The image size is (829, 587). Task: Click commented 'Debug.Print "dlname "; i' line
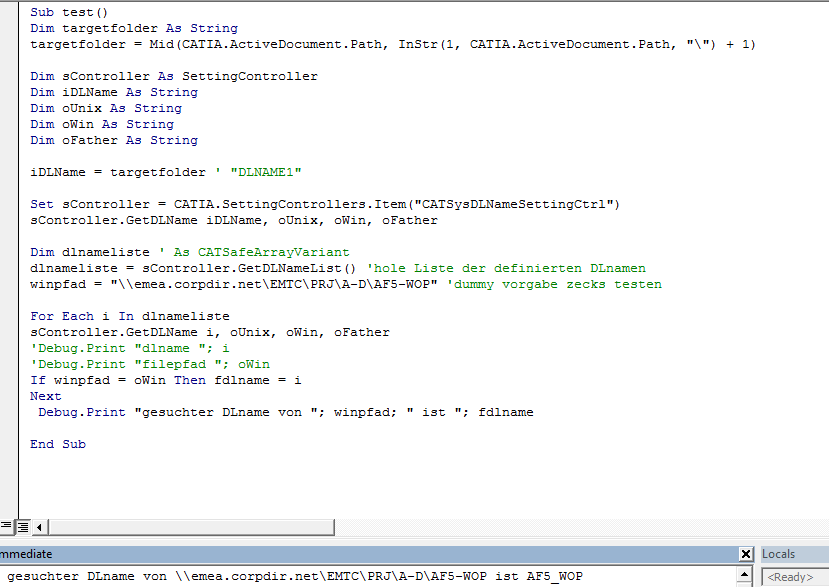click(130, 348)
